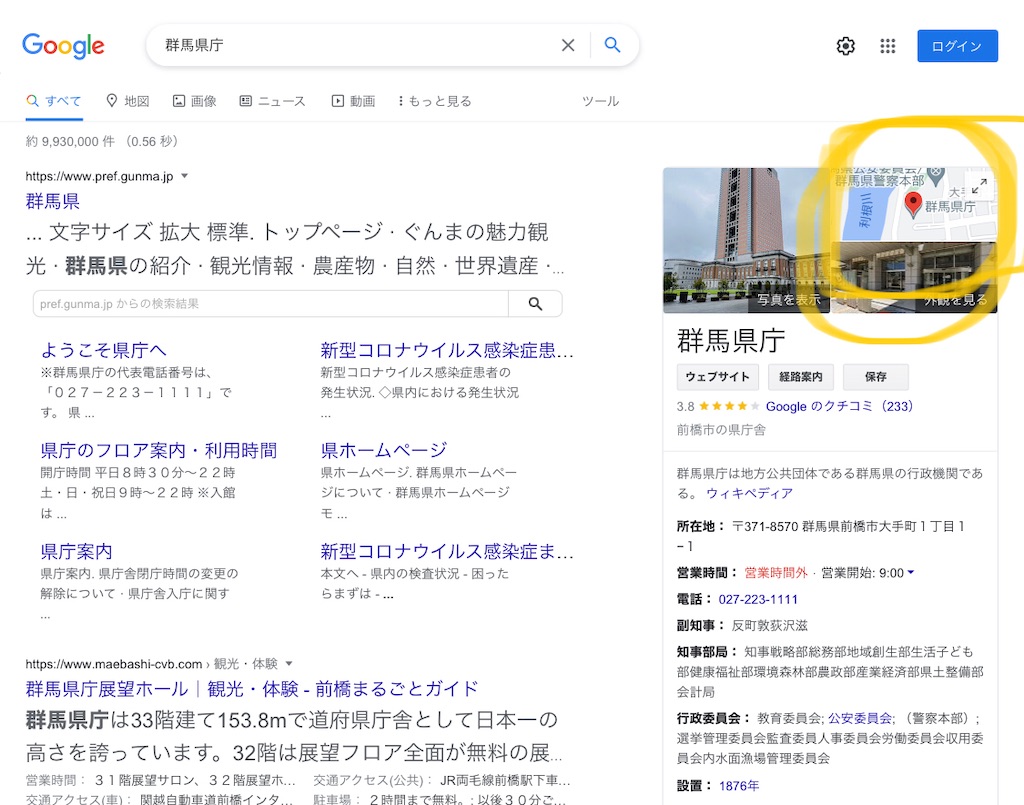Image resolution: width=1024 pixels, height=805 pixels.
Task: Click the pref.gunma.jp site search field
Action: click(x=270, y=304)
